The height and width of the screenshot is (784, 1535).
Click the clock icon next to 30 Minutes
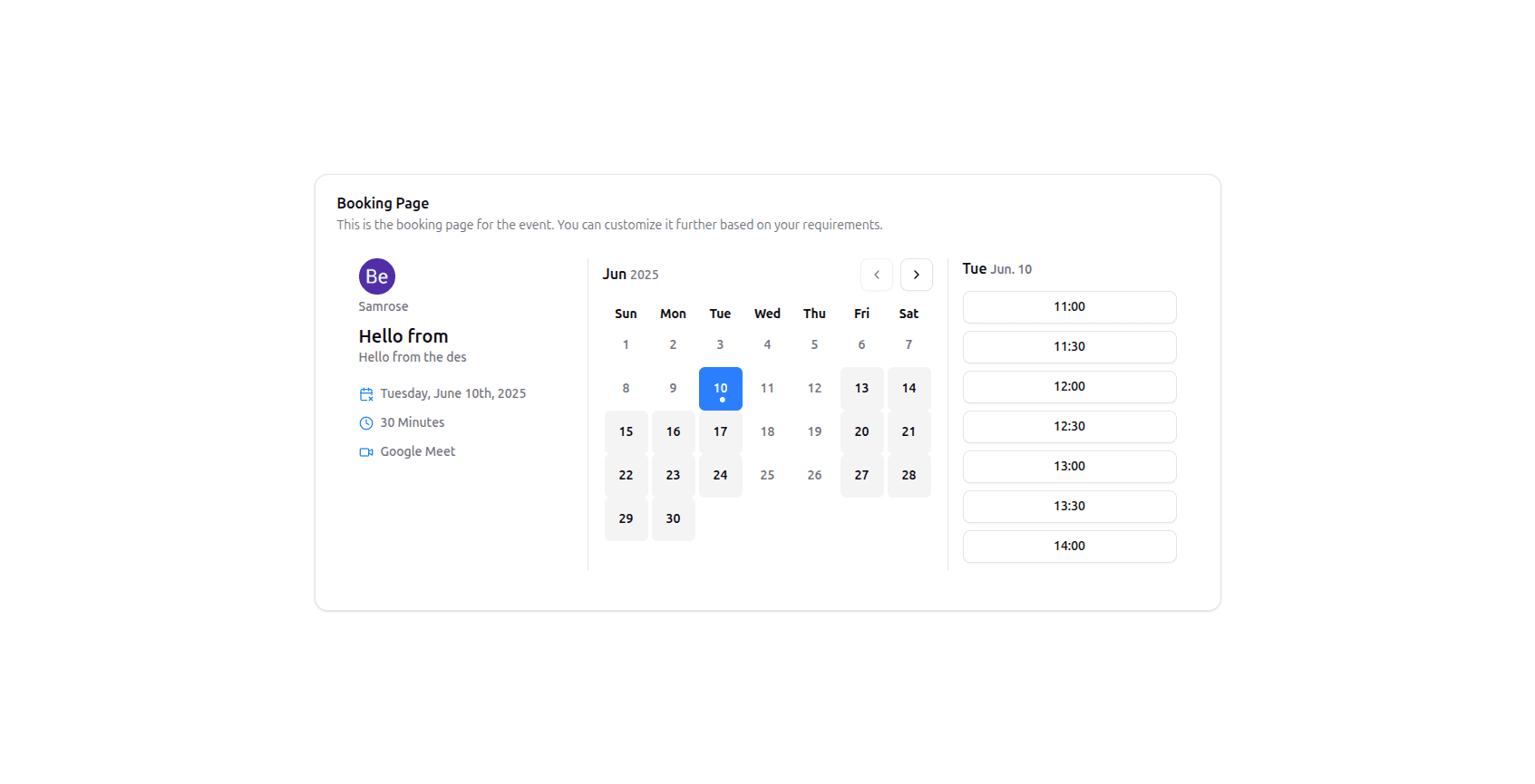(366, 423)
